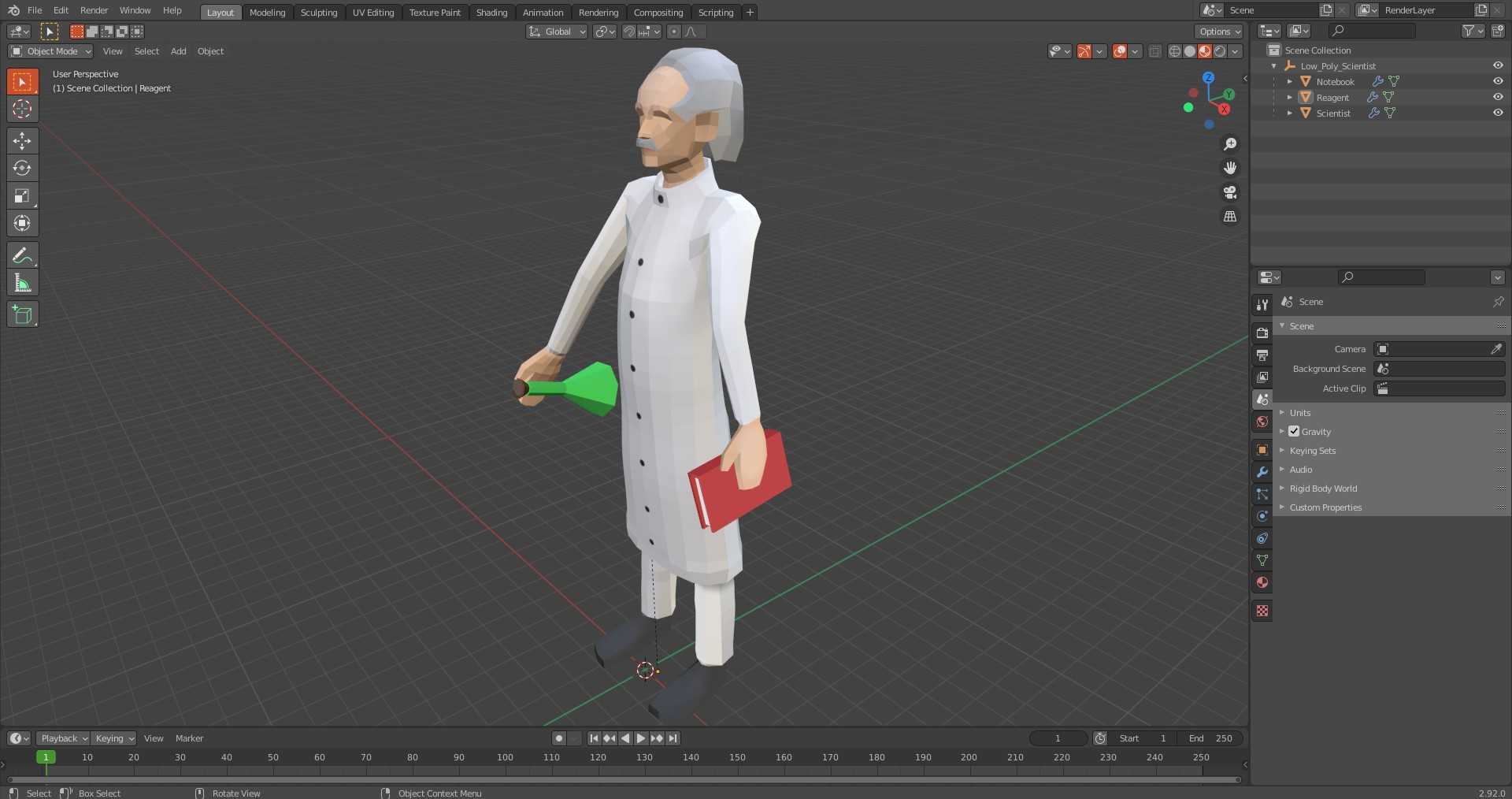The image size is (1512, 799).
Task: Hide the Scientist object in outliner
Action: [1498, 113]
